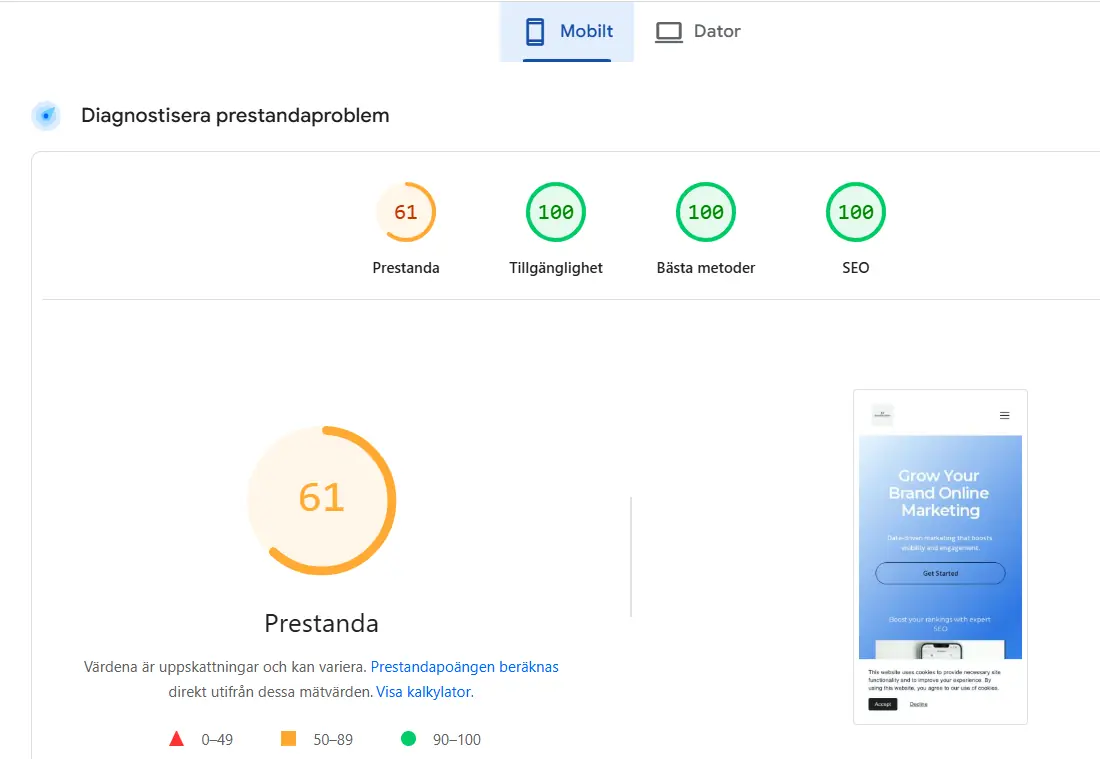The width and height of the screenshot is (1100, 759).
Task: Click the Bästa metoder score circle
Action: tap(705, 211)
